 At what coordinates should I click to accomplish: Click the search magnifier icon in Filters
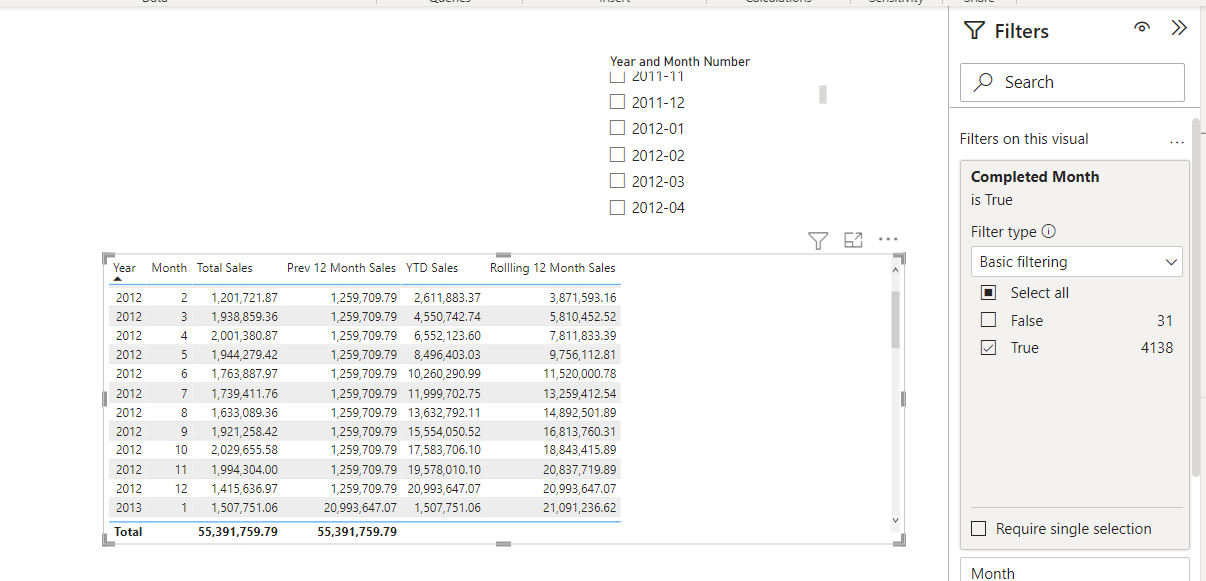coord(984,82)
